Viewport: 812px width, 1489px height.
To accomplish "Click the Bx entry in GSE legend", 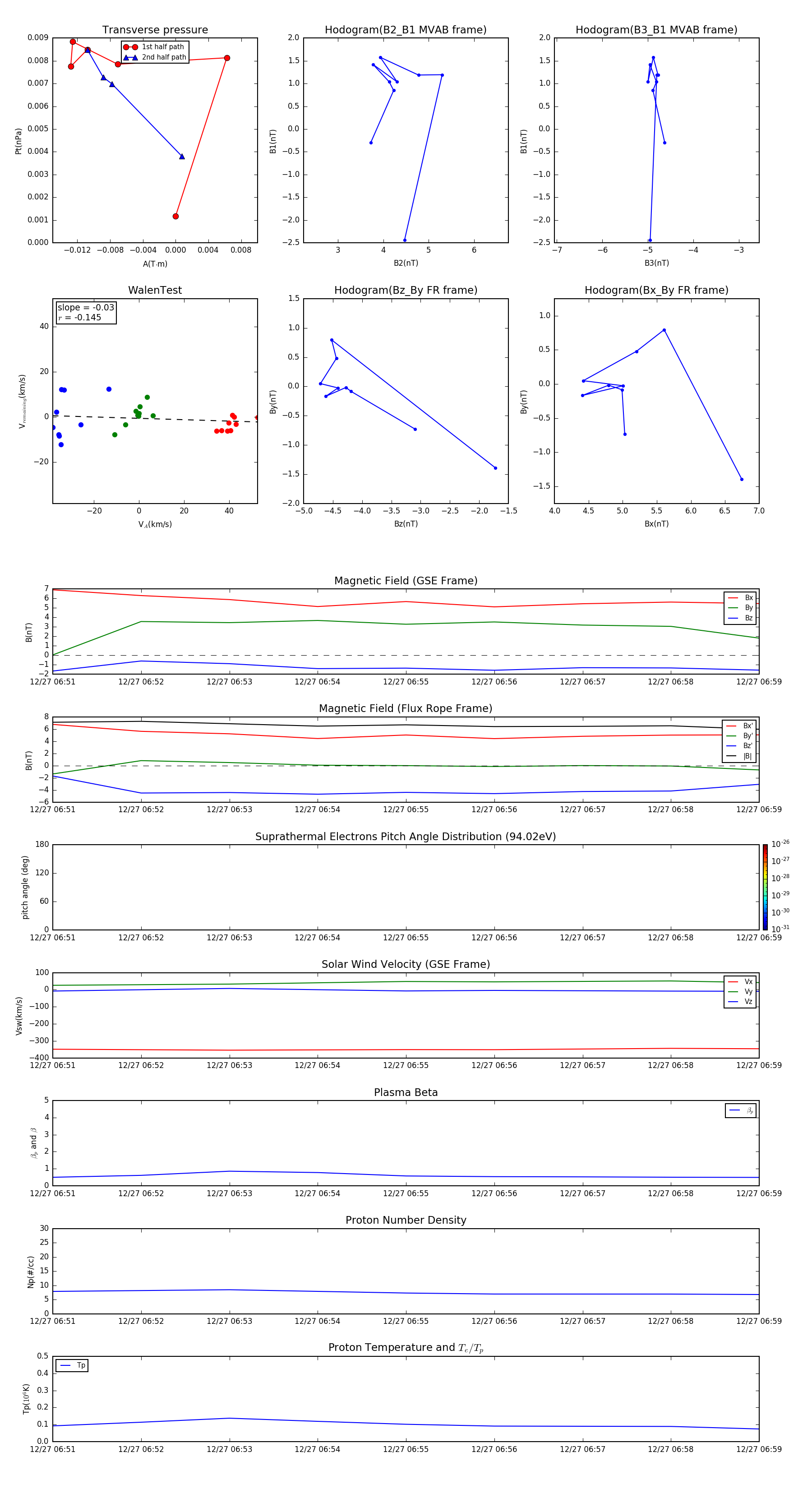I will 740,598.
